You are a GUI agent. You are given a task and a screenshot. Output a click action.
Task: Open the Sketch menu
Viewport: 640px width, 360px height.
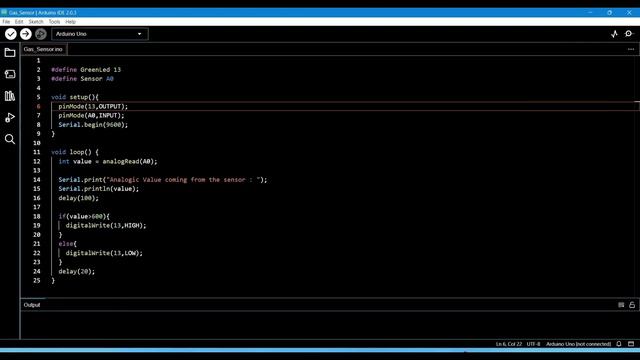36,22
